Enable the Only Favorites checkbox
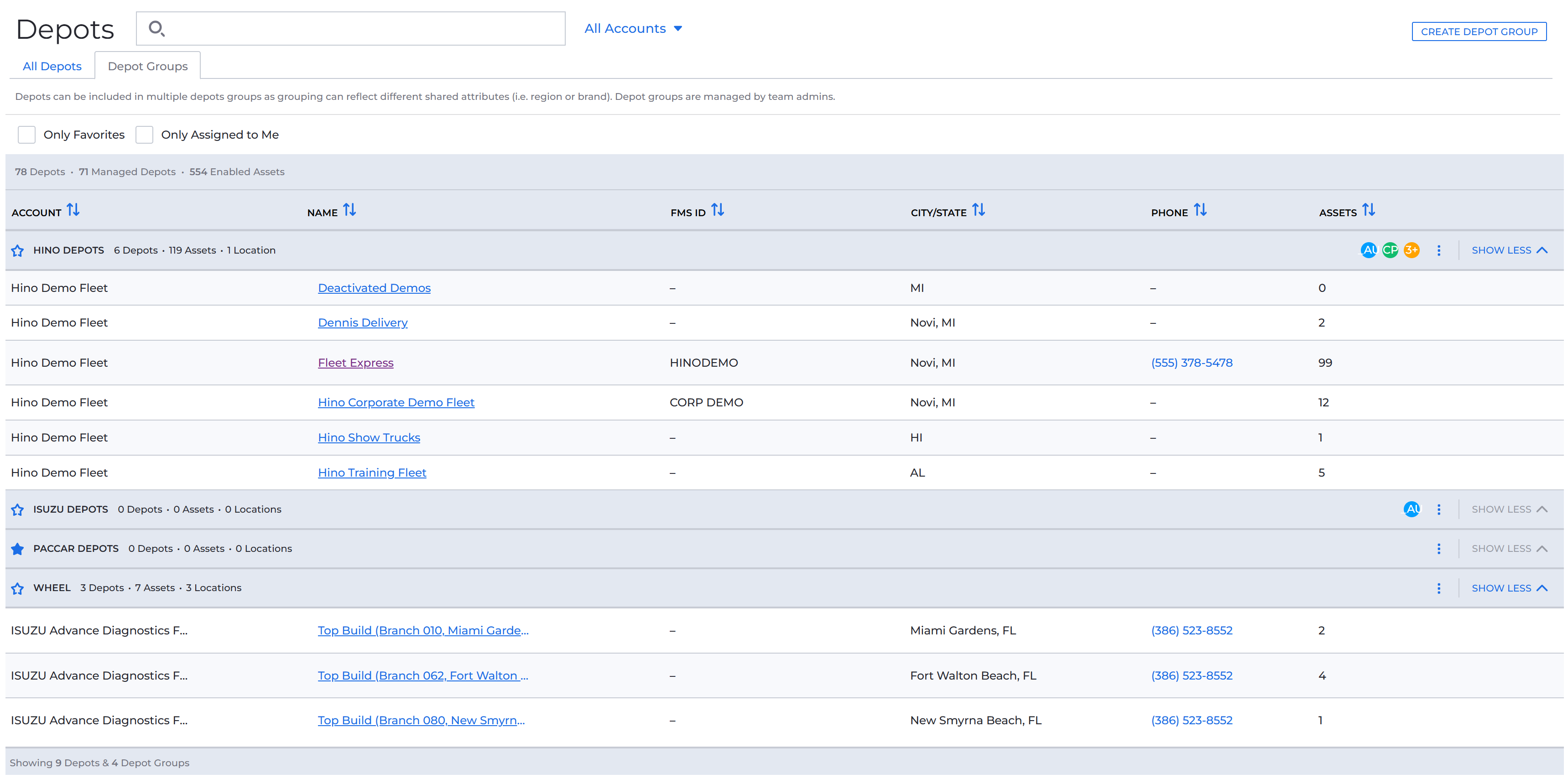This screenshot has height=779, width=1568. click(x=27, y=135)
